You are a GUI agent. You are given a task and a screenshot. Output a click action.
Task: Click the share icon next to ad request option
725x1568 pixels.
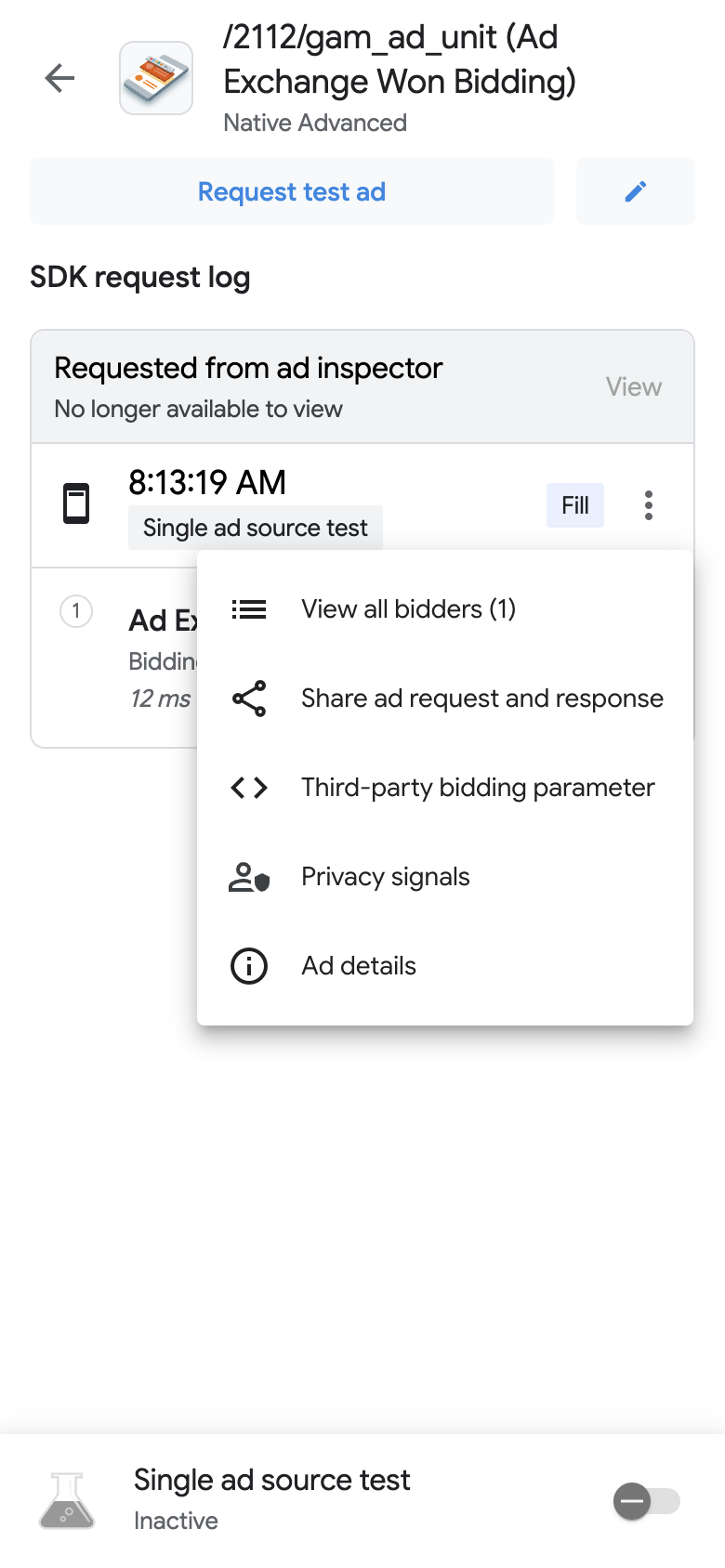(x=248, y=698)
